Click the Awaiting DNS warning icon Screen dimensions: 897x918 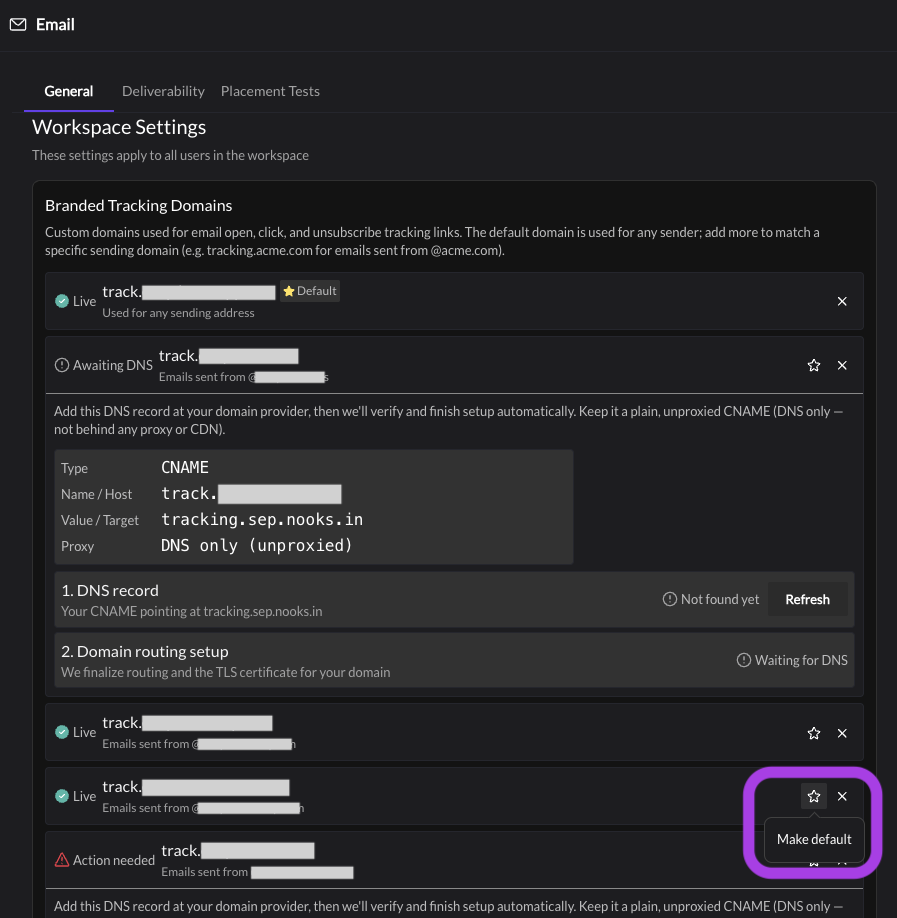(x=61, y=365)
